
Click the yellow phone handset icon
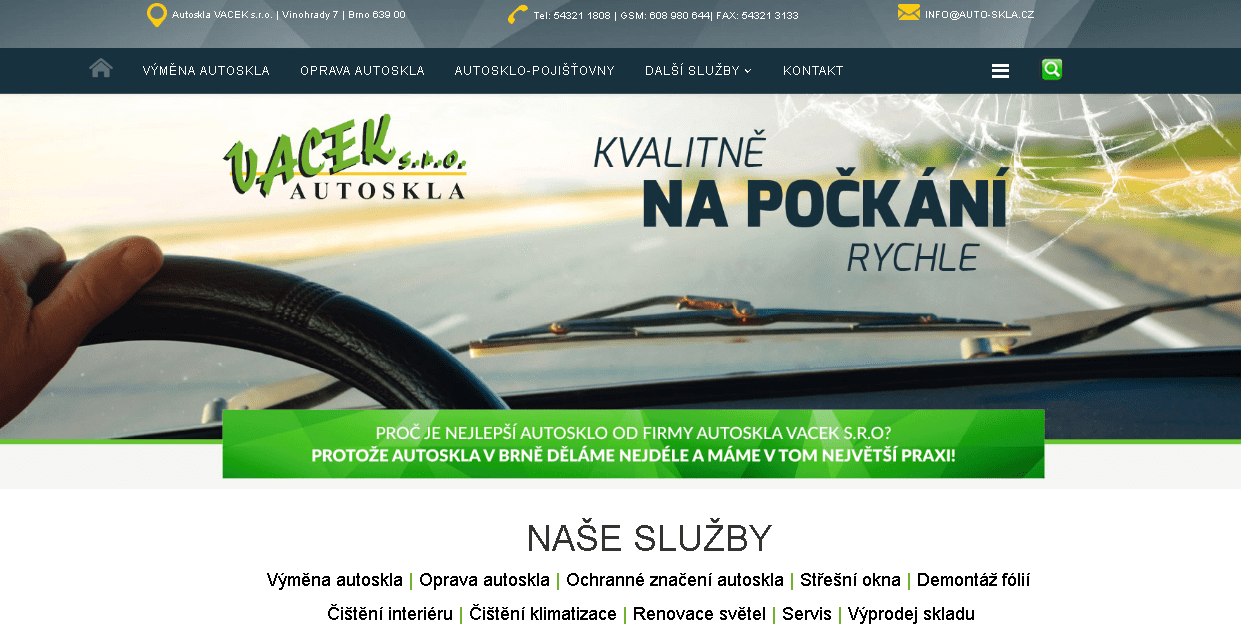pyautogui.click(x=517, y=14)
